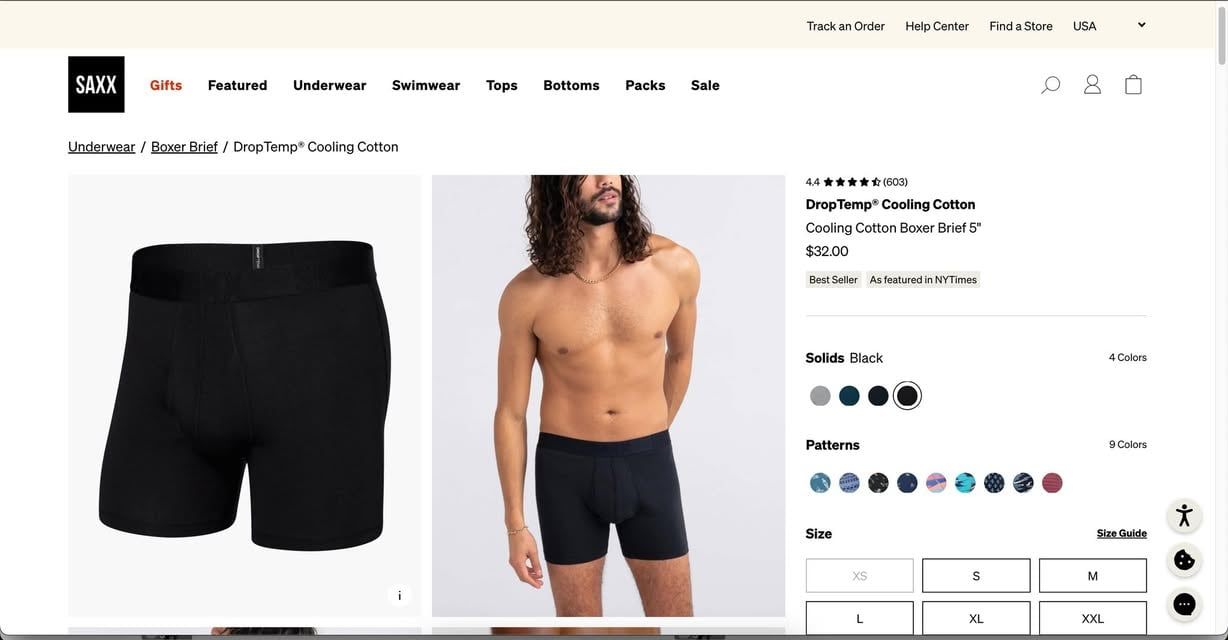View the model wearing boxer brief image

(x=608, y=396)
